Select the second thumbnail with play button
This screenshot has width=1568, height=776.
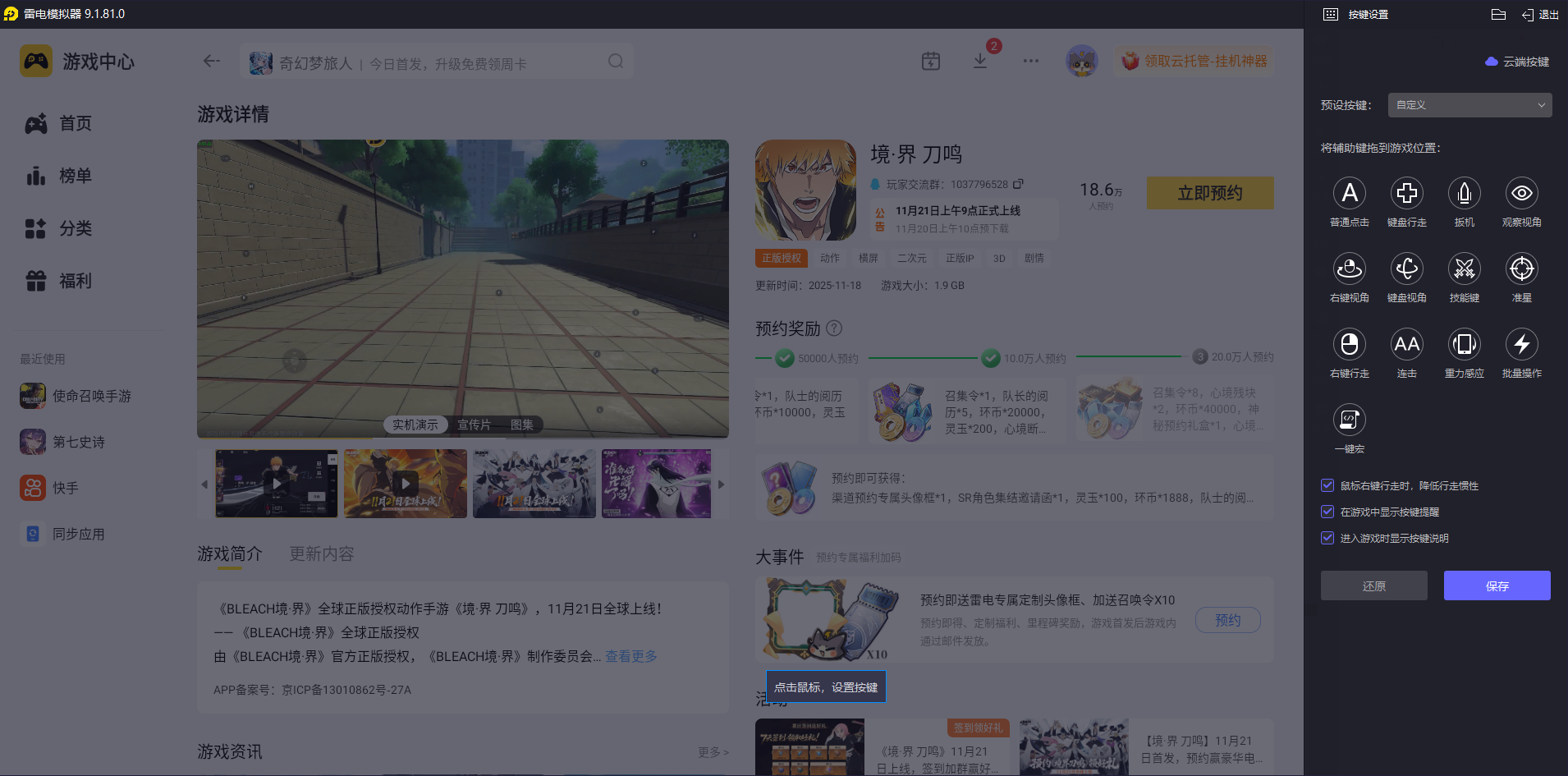(406, 484)
